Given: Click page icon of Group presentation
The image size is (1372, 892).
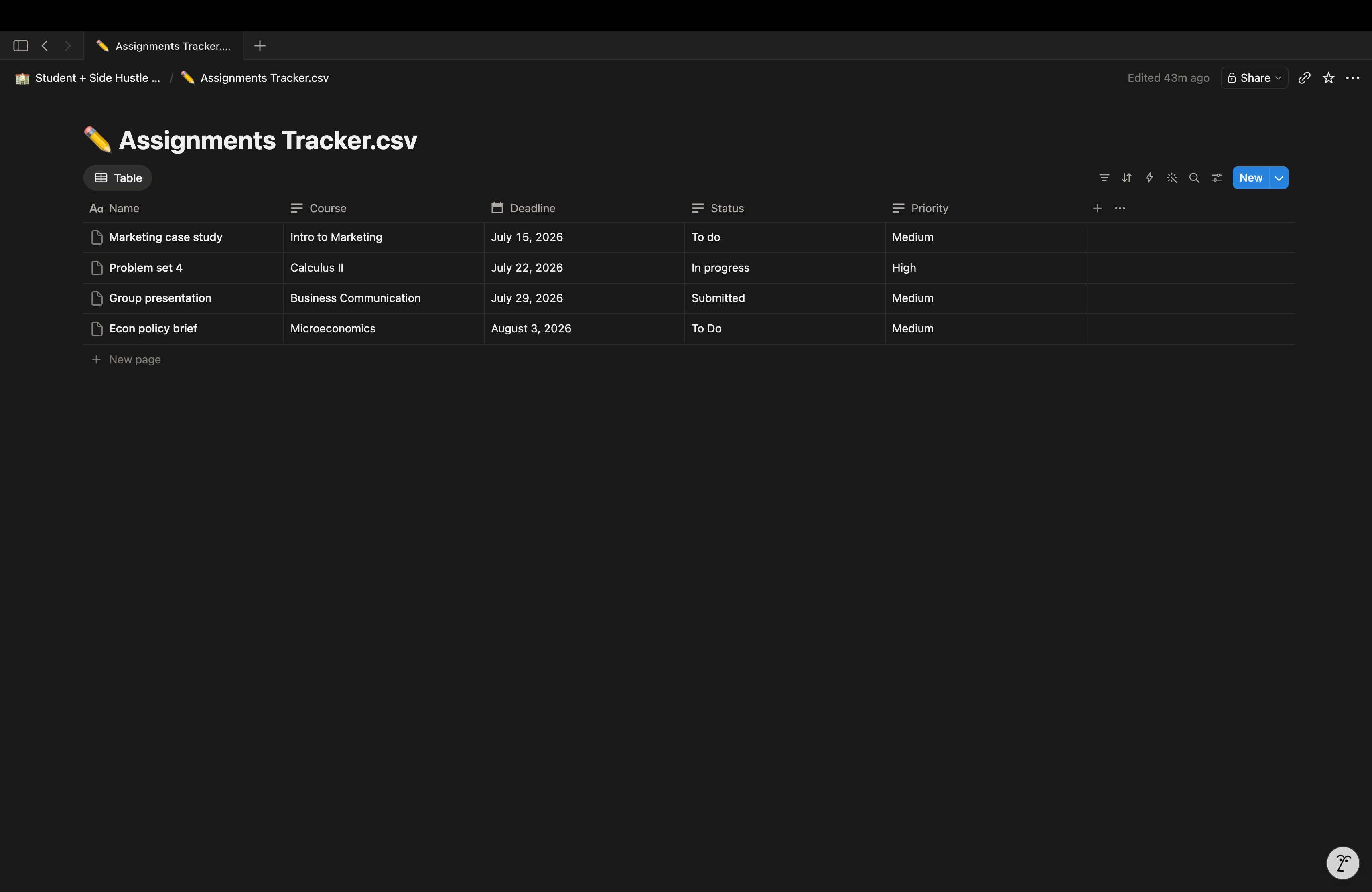Looking at the screenshot, I should (97, 298).
